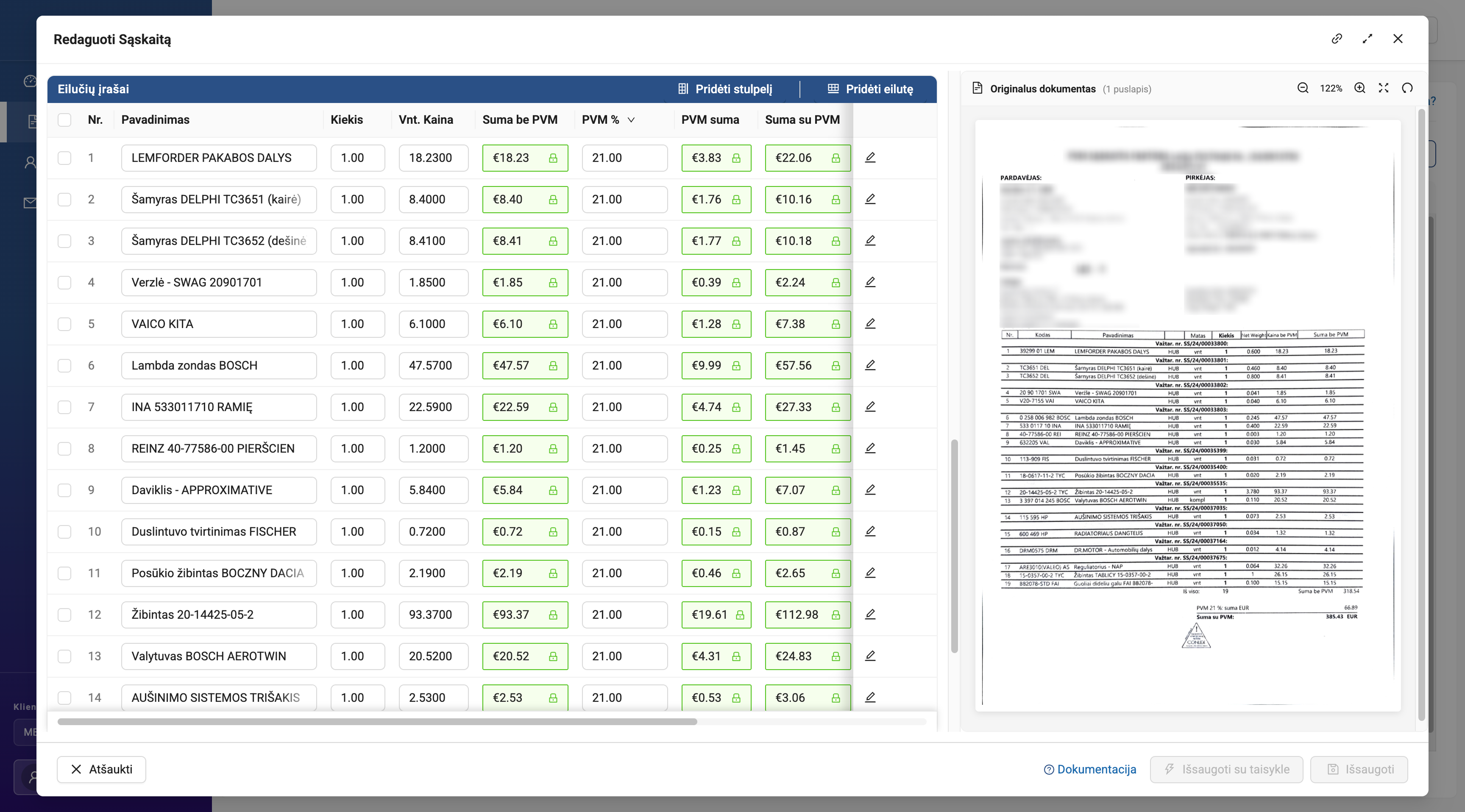Viewport: 1465px width, 812px height.
Task: Zoom in the original document preview
Action: pyautogui.click(x=1359, y=88)
